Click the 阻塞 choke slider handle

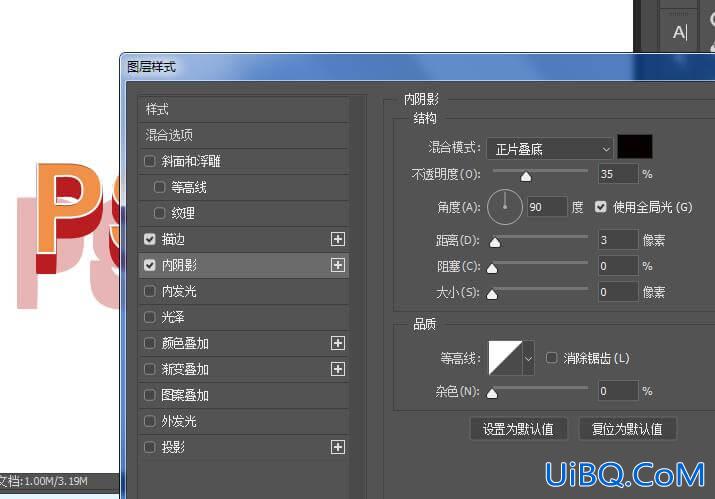(x=492, y=268)
